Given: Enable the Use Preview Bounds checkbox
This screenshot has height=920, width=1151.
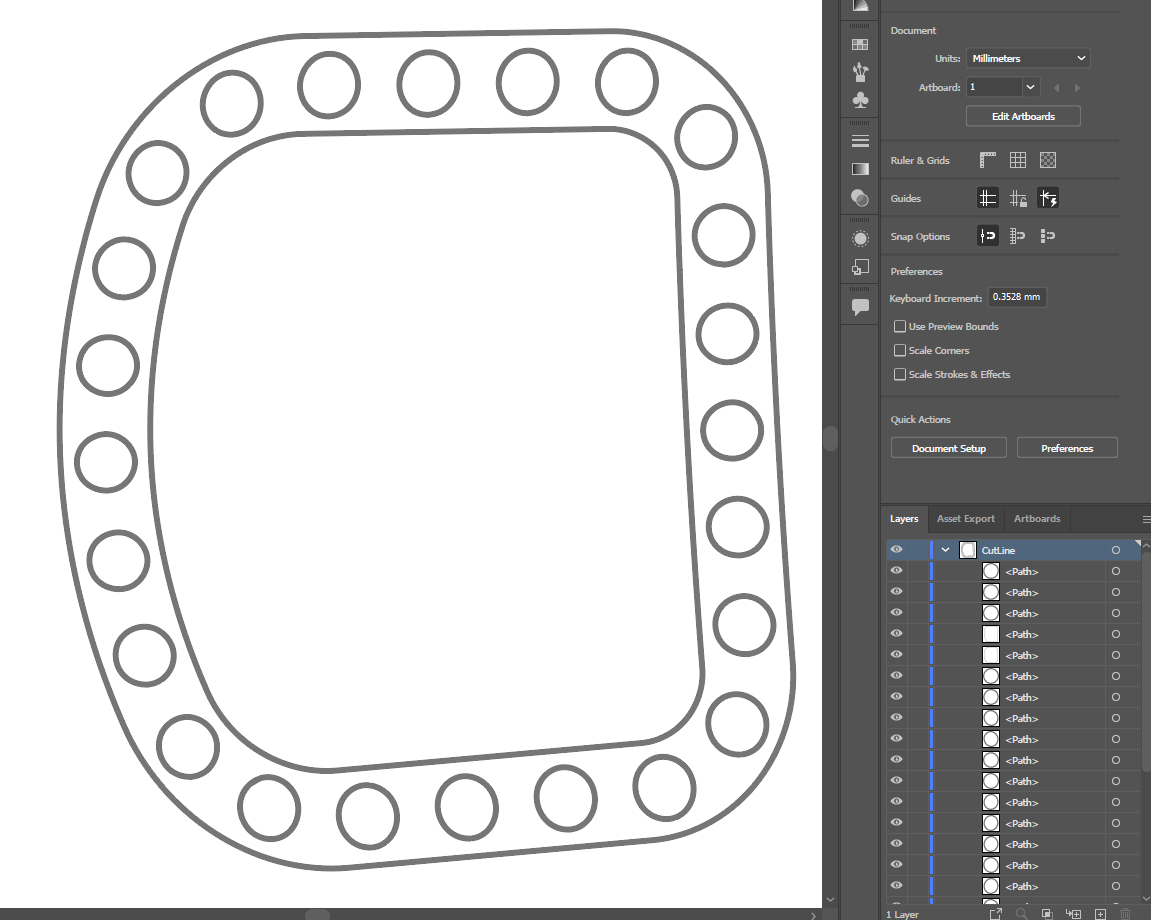Looking at the screenshot, I should 900,327.
